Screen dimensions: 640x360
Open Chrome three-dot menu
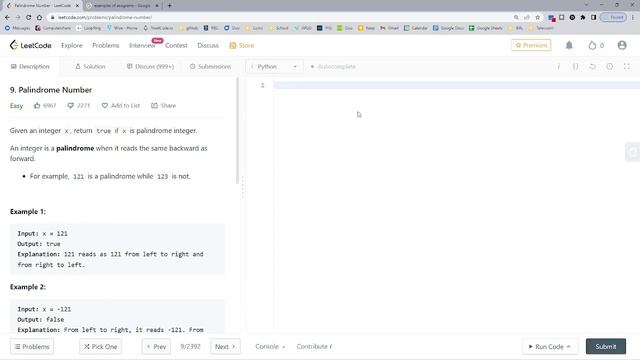point(633,17)
